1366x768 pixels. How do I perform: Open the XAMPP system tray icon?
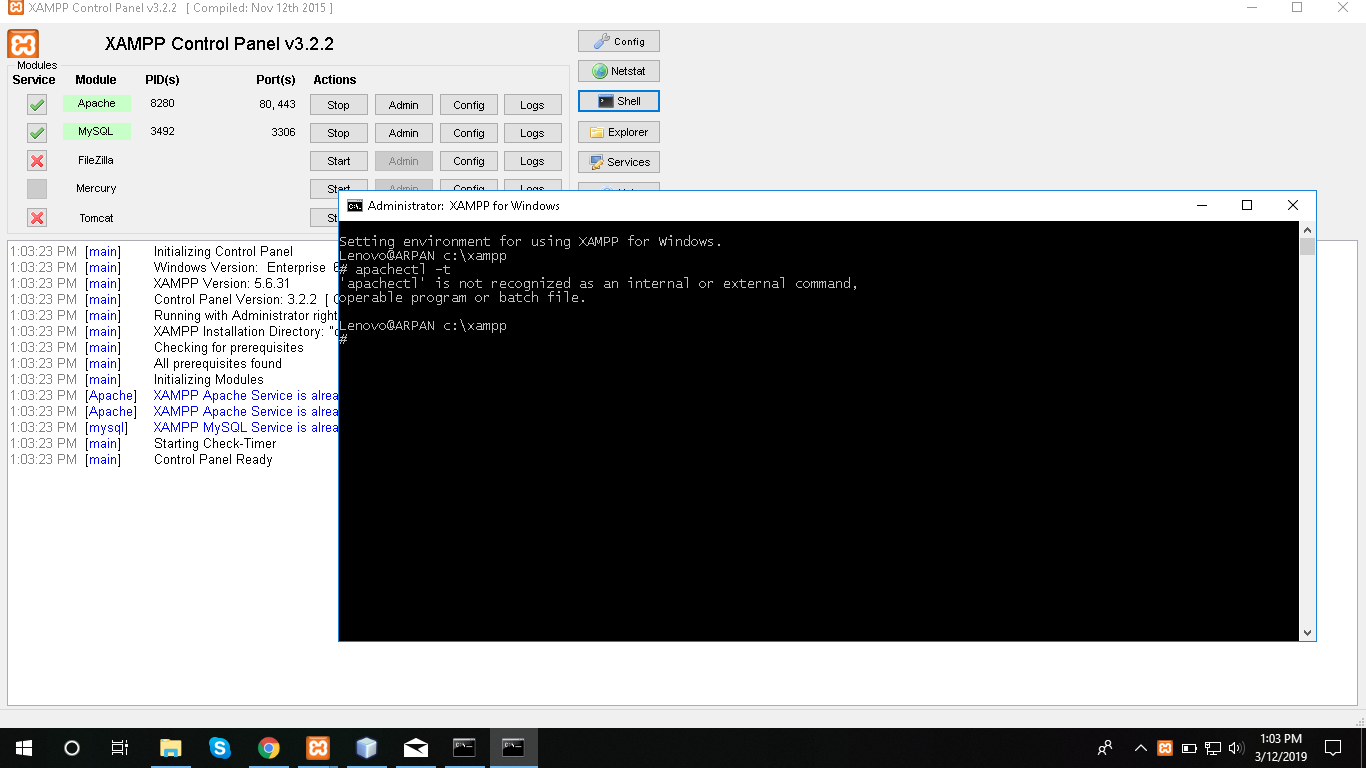click(x=1165, y=747)
